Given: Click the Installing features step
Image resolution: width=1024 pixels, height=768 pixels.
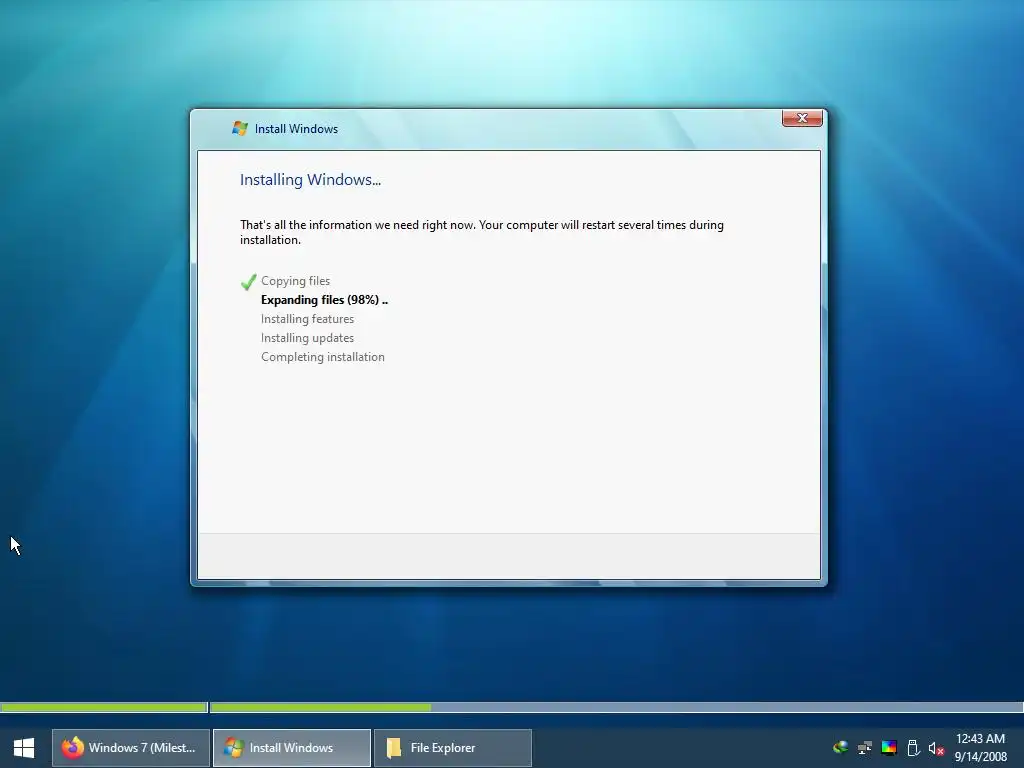Looking at the screenshot, I should coord(308,319).
